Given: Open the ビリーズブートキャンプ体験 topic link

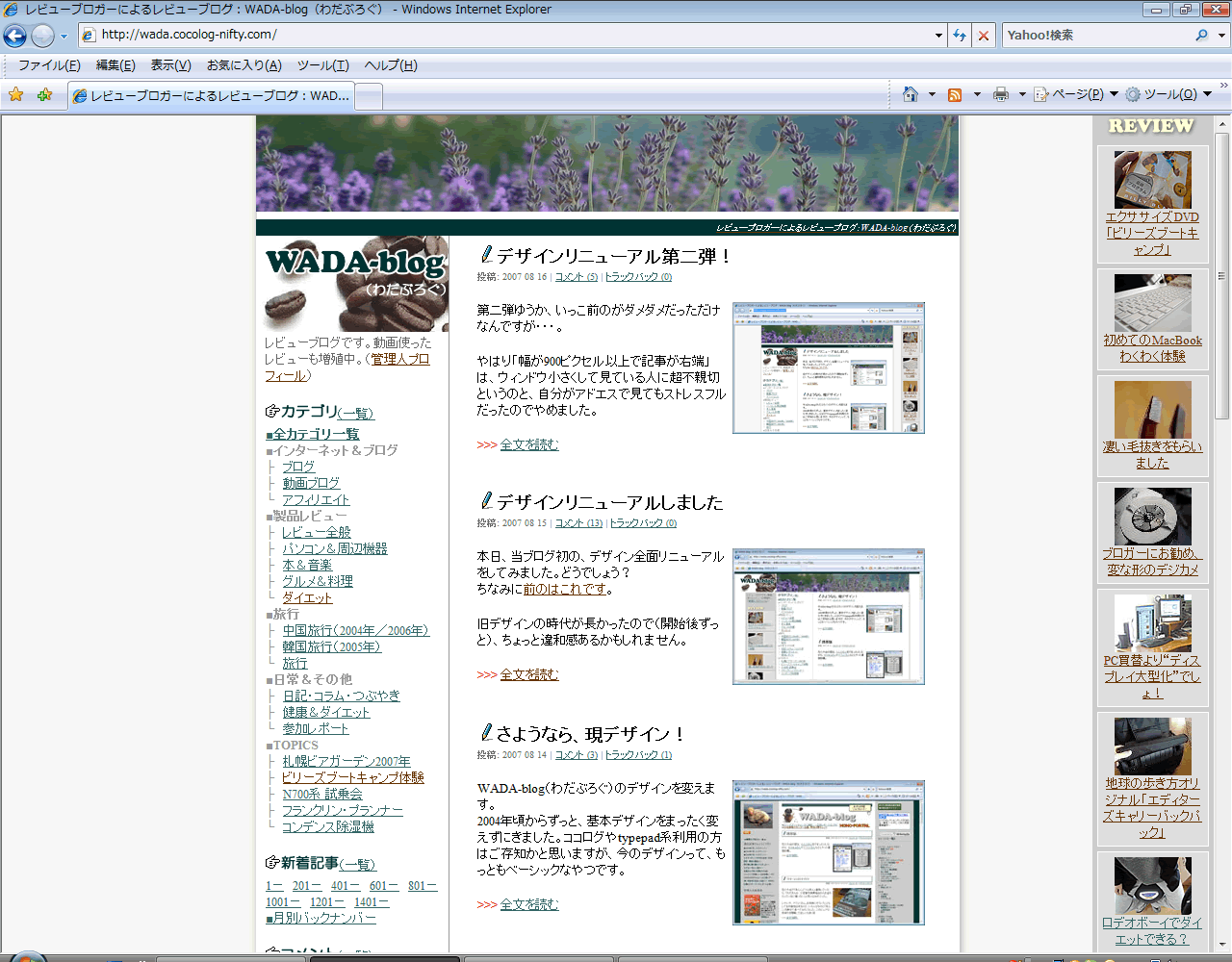Looking at the screenshot, I should pyautogui.click(x=352, y=777).
